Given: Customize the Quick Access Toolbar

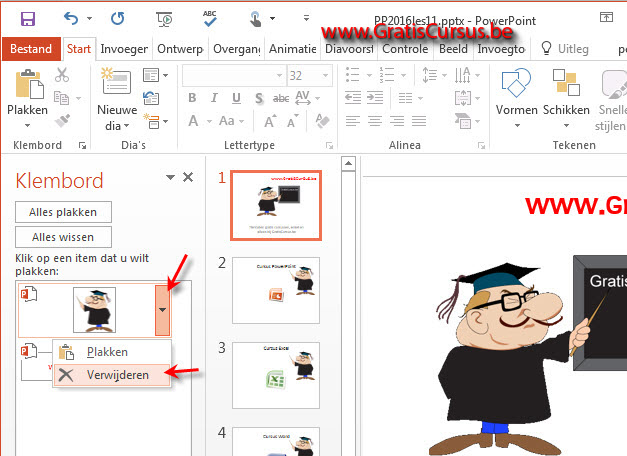Looking at the screenshot, I should tap(306, 18).
